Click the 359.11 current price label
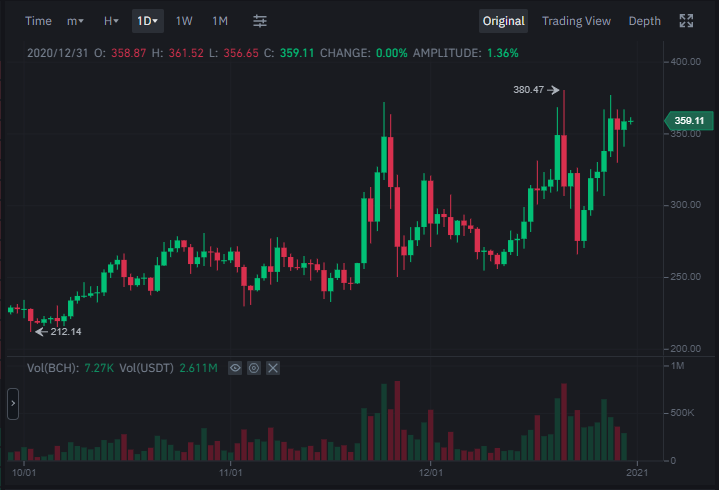719x490 pixels. click(689, 121)
